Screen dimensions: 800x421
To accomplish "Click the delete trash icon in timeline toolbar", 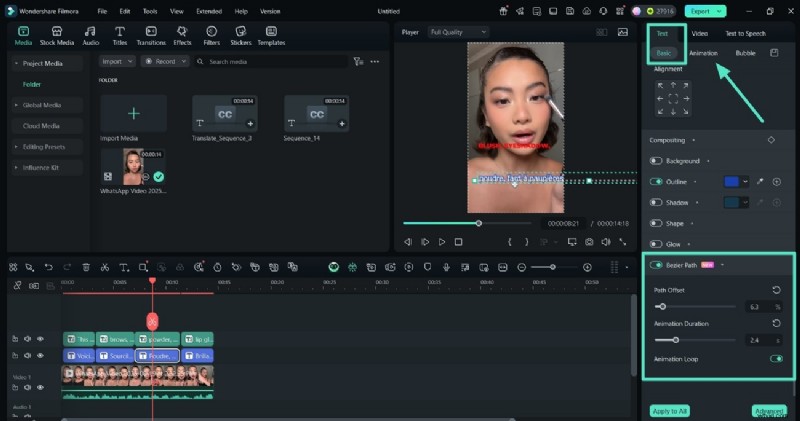I will (86, 268).
